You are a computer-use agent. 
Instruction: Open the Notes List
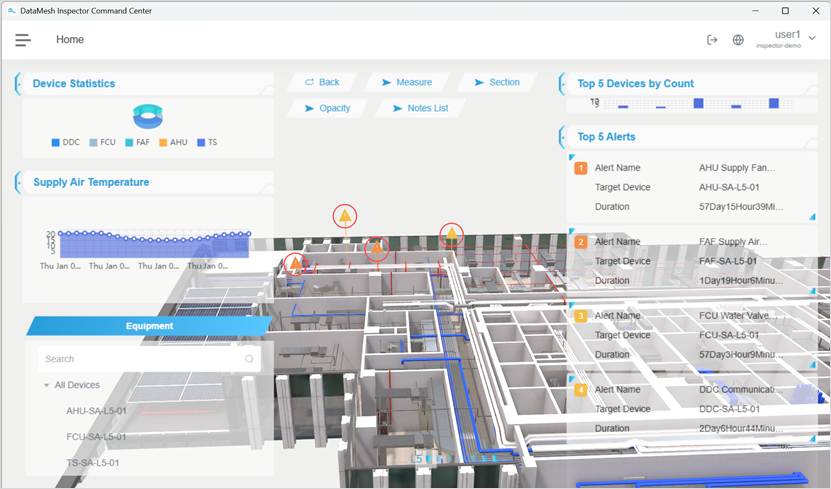420,108
